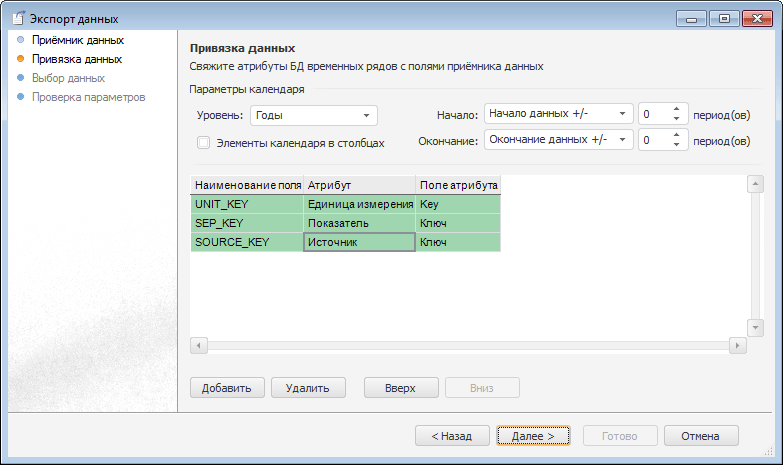Select the Приёмник данных wizard step

pyautogui.click(x=78, y=40)
